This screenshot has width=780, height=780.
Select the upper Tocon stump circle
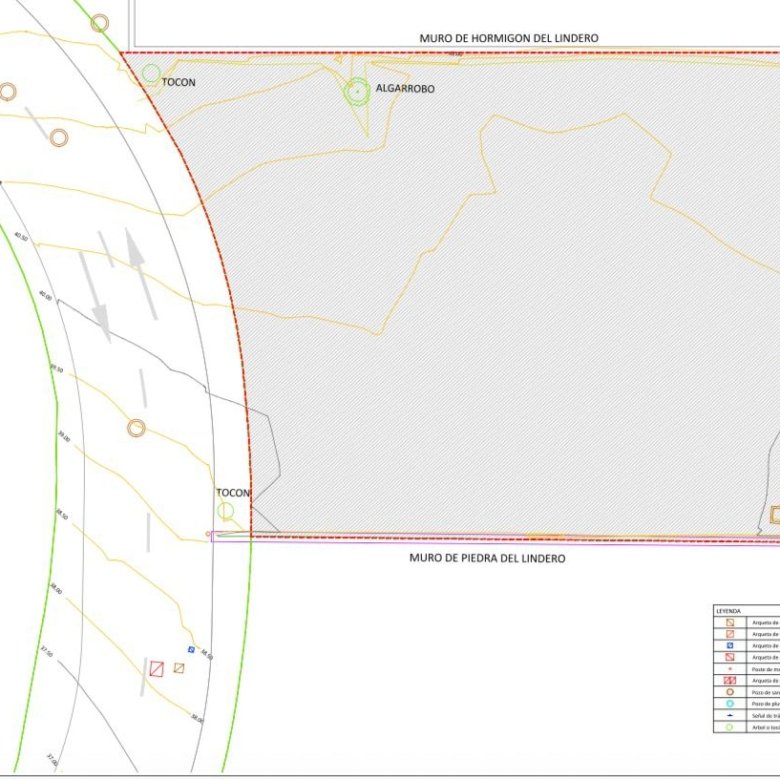tap(151, 73)
